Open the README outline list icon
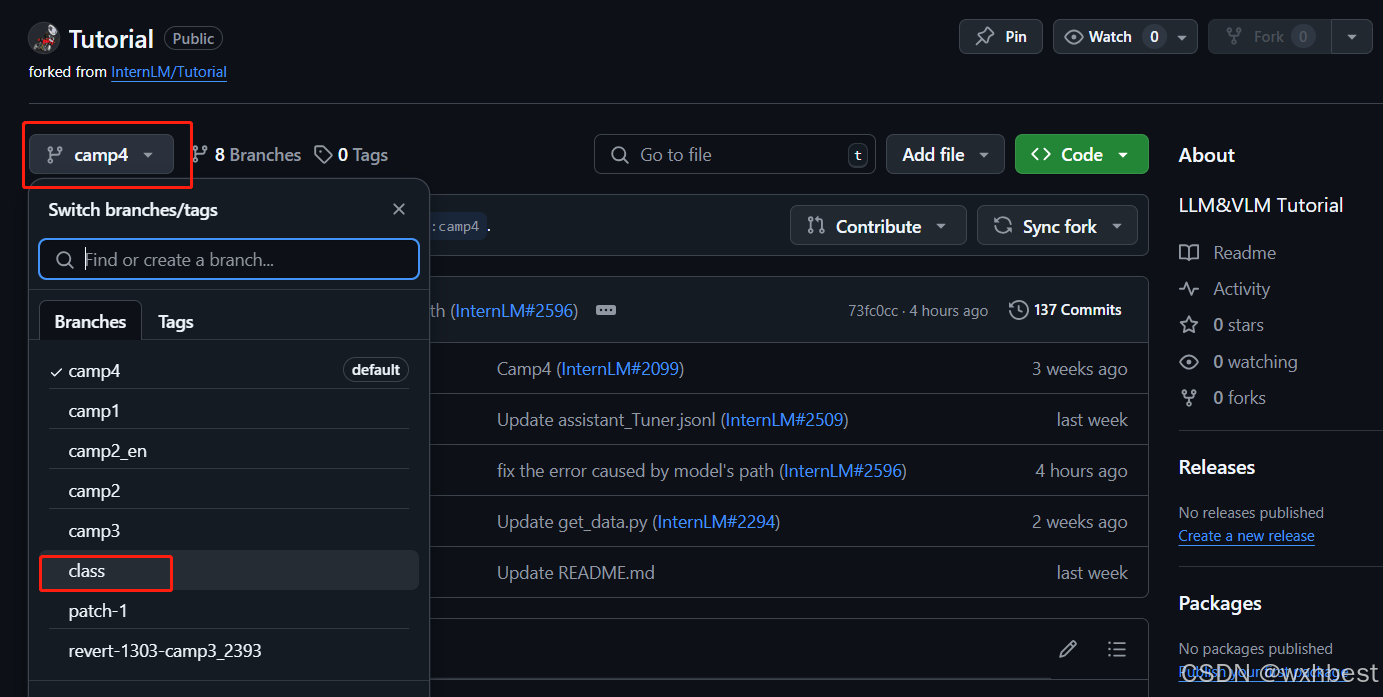 pyautogui.click(x=1117, y=649)
